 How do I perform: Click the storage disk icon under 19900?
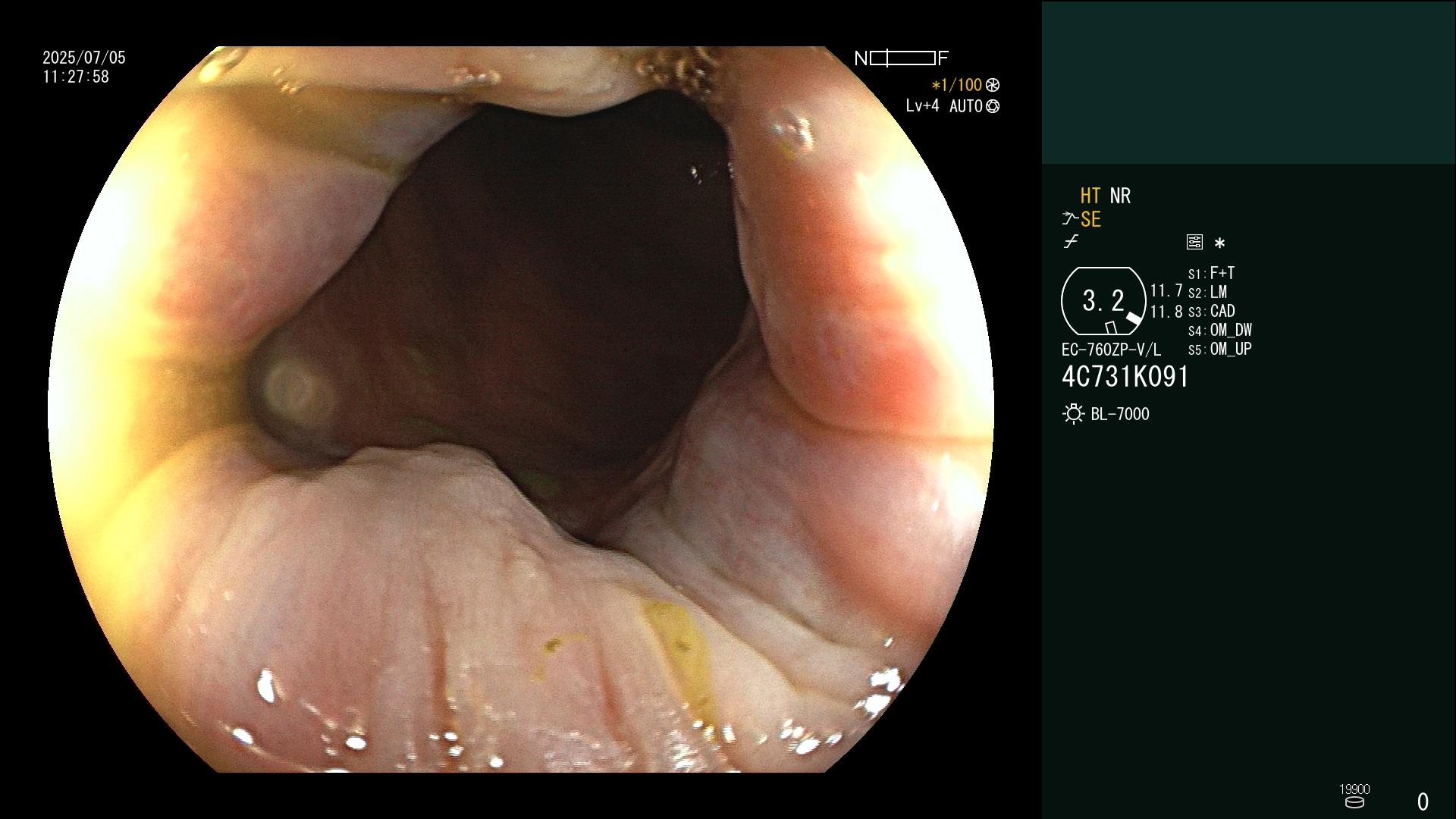[x=1354, y=802]
